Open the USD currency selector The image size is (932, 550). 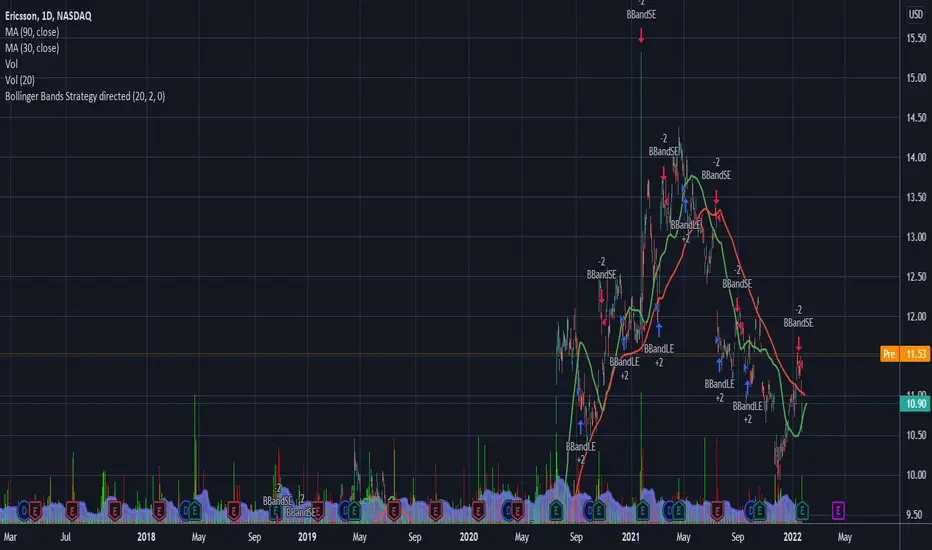[x=915, y=14]
